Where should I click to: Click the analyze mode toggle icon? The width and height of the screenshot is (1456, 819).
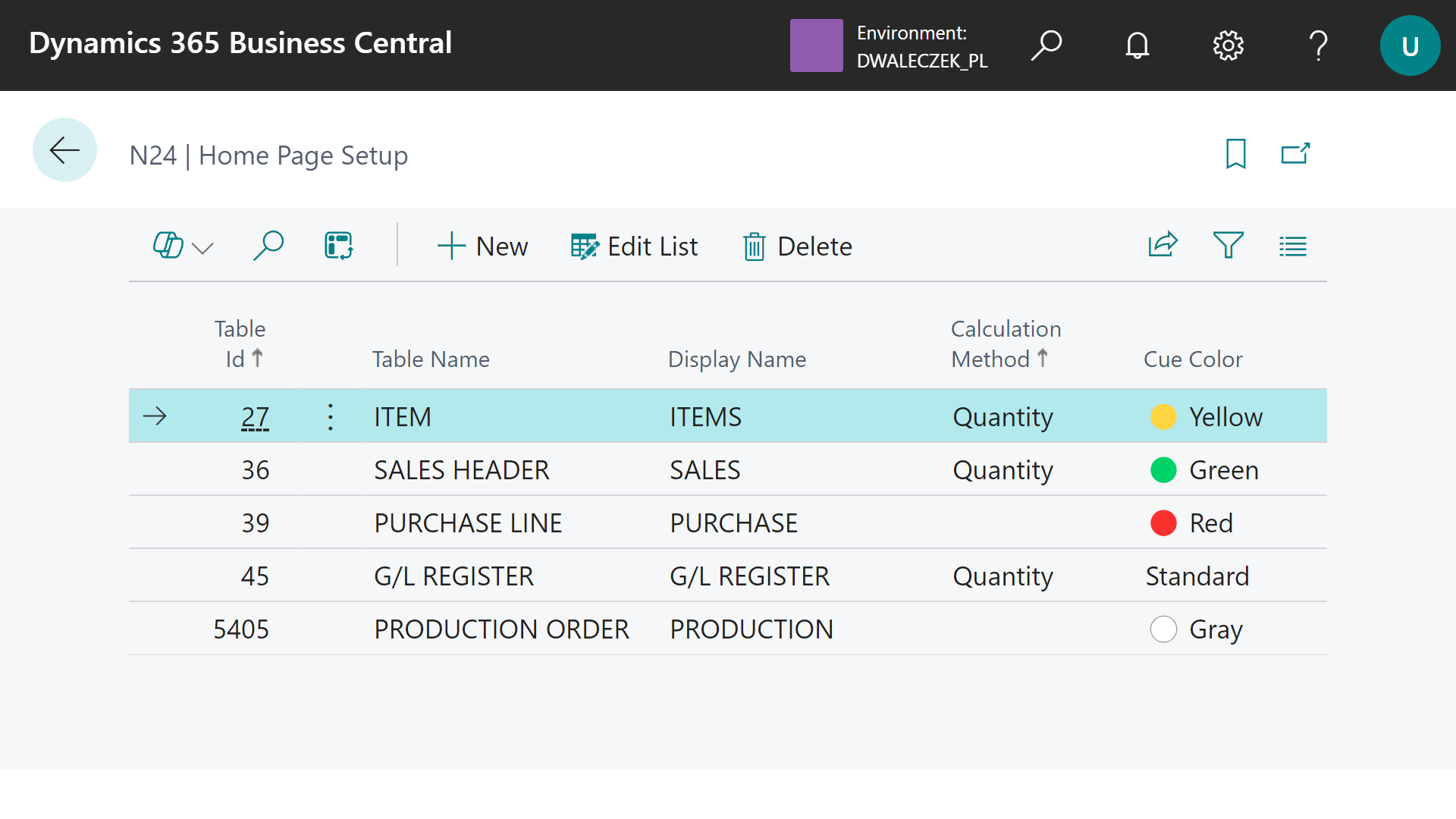click(339, 246)
